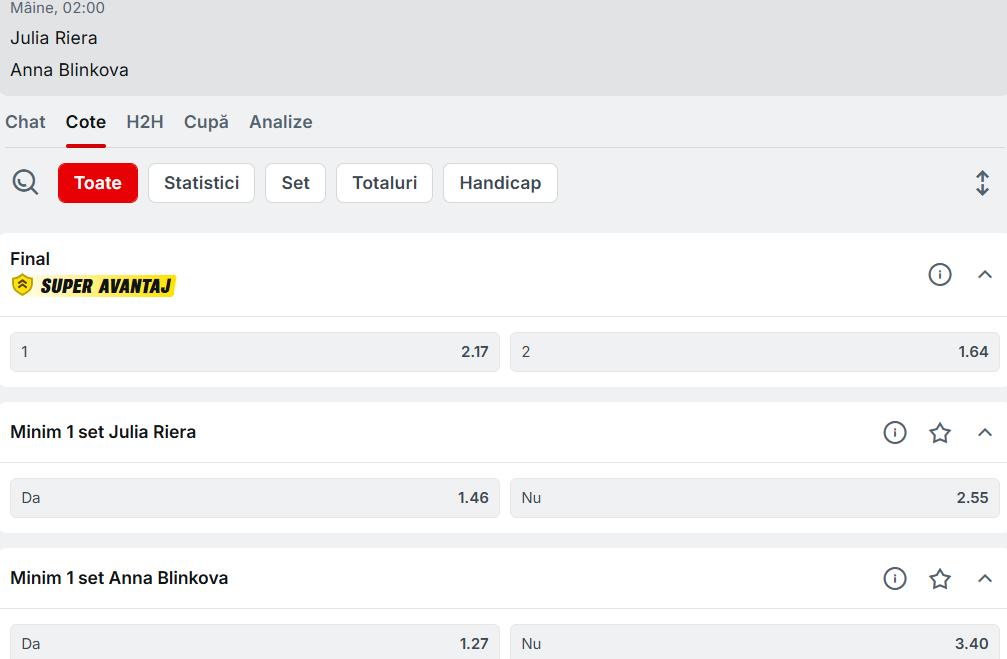Image resolution: width=1007 pixels, height=659 pixels.
Task: Star the Minim 1 set Anna Blinkova market
Action: [x=939, y=578]
